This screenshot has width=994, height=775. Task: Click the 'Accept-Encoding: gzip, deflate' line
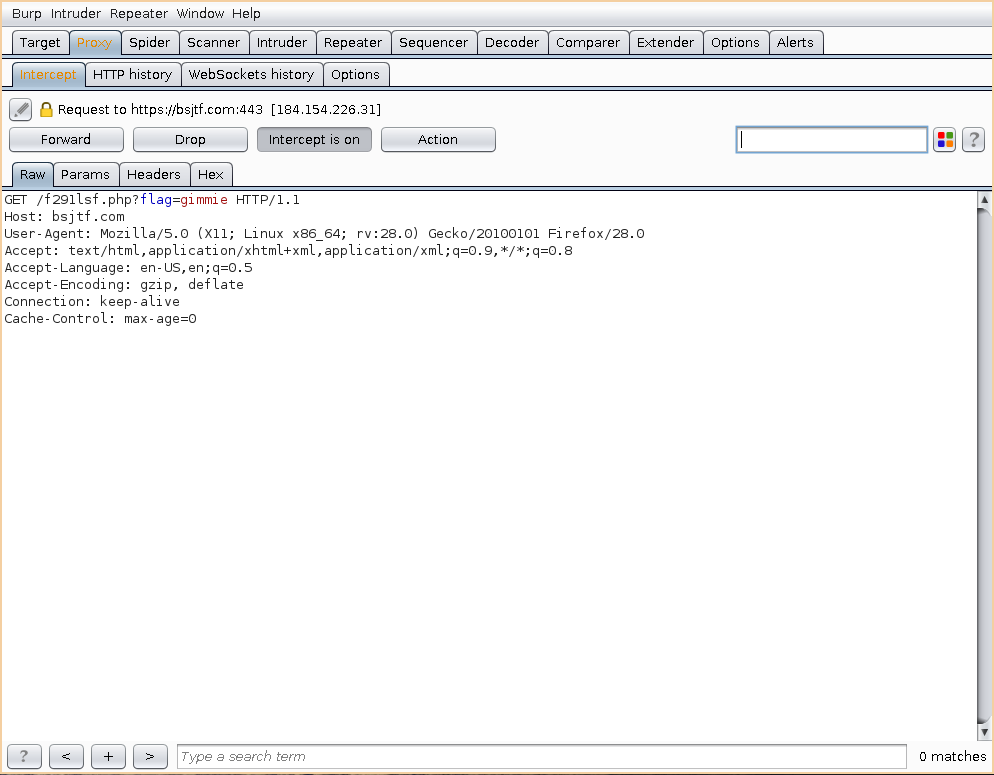124,285
